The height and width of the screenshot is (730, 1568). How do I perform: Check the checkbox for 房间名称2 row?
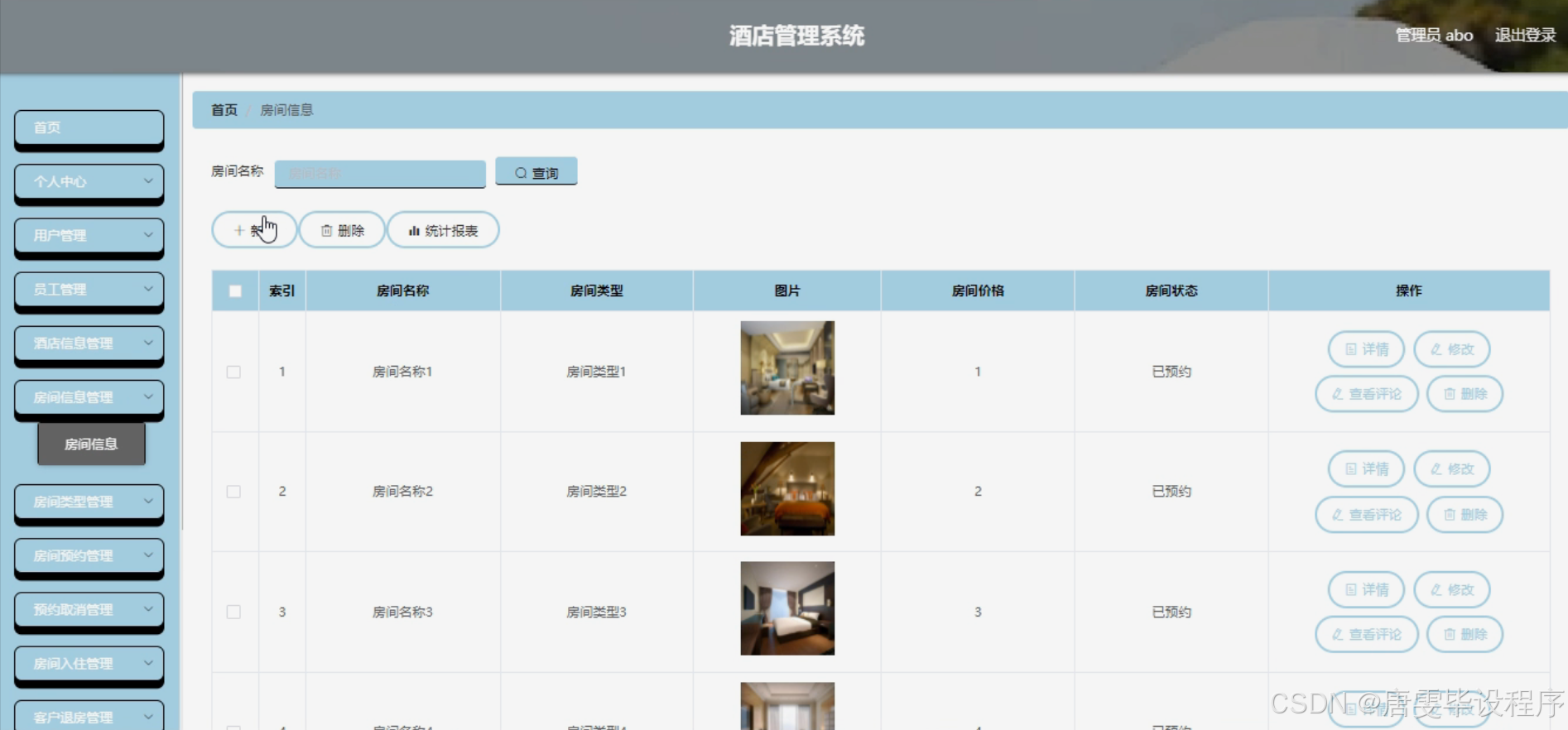(x=233, y=492)
